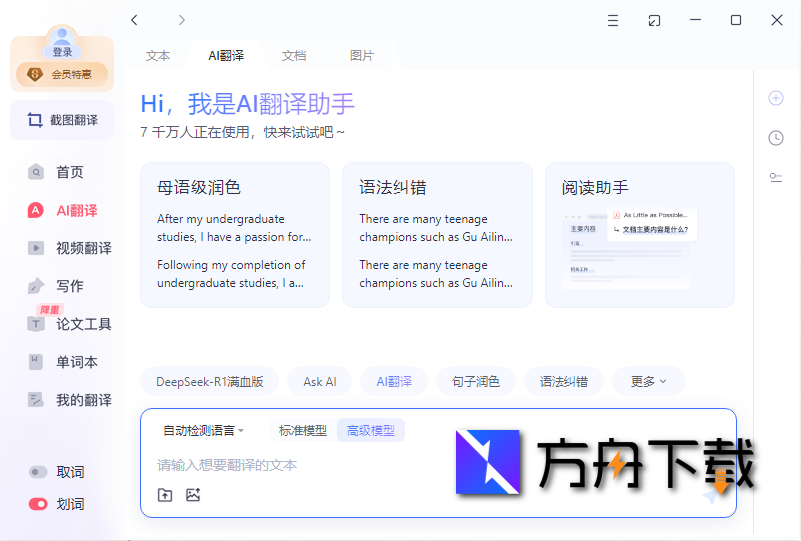Open the 阅读助手 card
Screen dimensions: 801x541
tap(640, 235)
